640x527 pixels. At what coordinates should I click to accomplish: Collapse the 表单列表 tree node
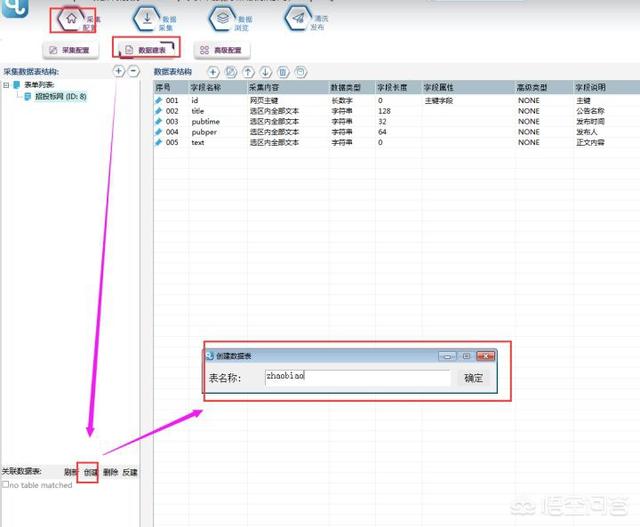pos(6,85)
